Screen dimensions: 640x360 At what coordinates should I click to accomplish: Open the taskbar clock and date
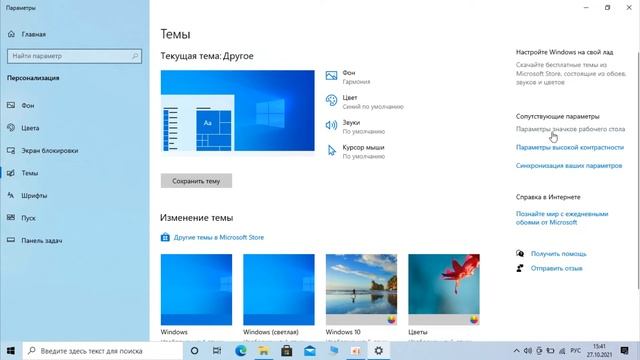coord(599,351)
